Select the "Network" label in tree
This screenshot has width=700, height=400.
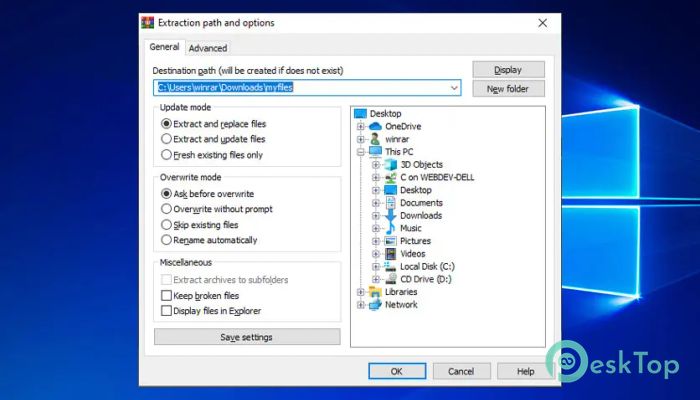point(401,305)
